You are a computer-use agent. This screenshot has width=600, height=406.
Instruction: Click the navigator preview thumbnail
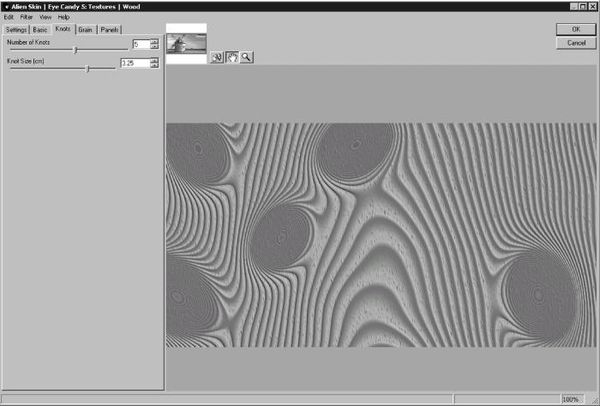[186, 42]
